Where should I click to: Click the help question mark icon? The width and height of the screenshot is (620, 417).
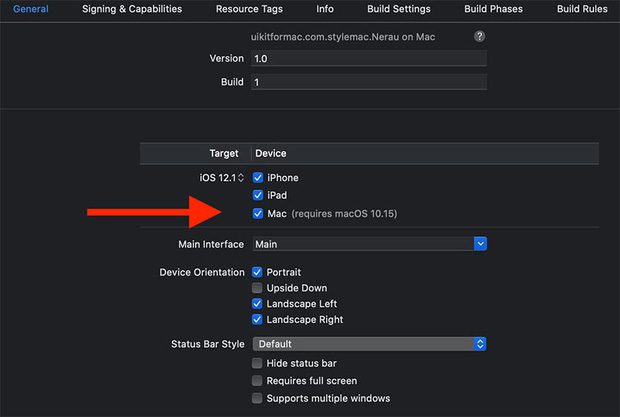(480, 36)
